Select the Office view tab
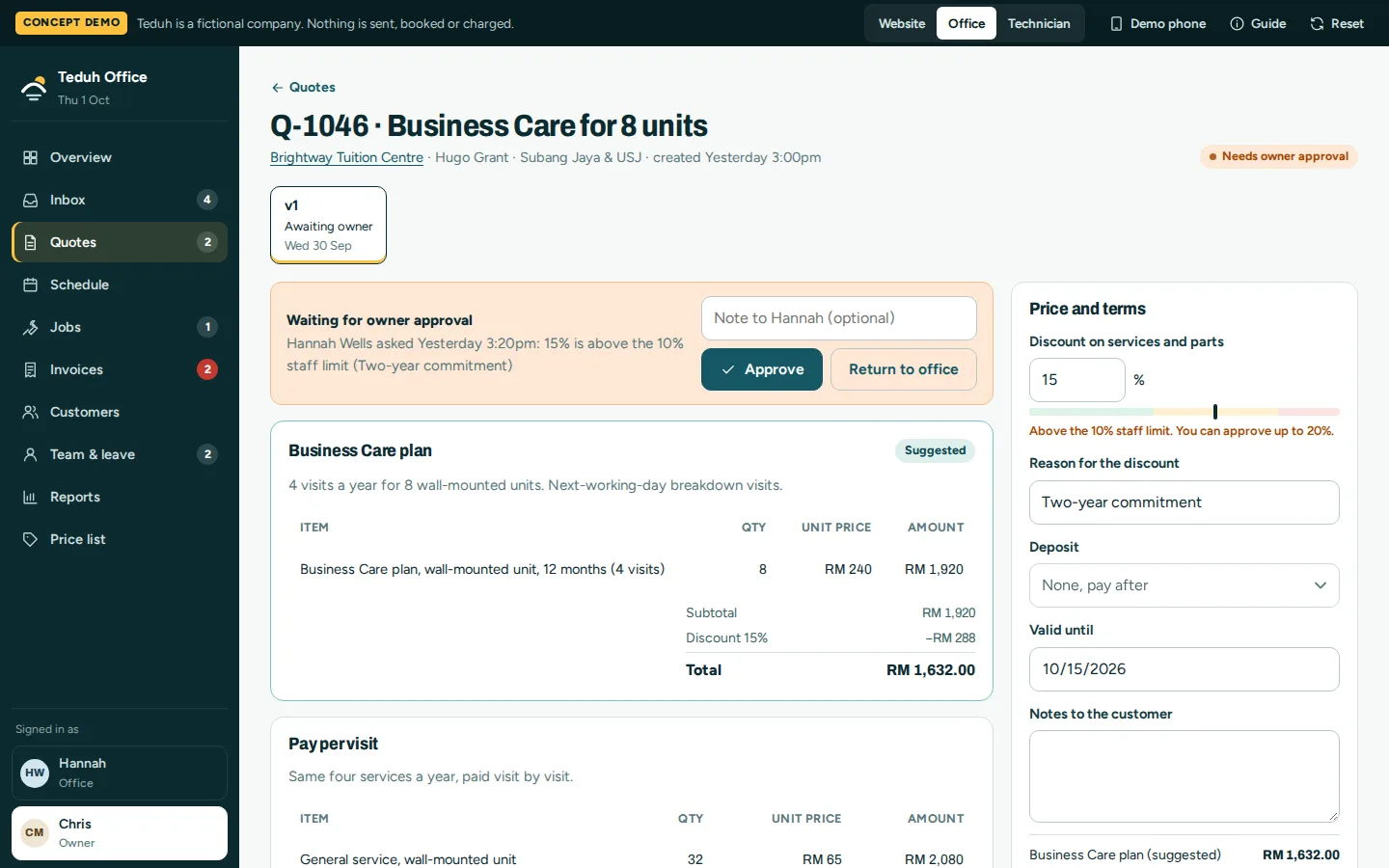This screenshot has height=868, width=1389. (x=967, y=23)
